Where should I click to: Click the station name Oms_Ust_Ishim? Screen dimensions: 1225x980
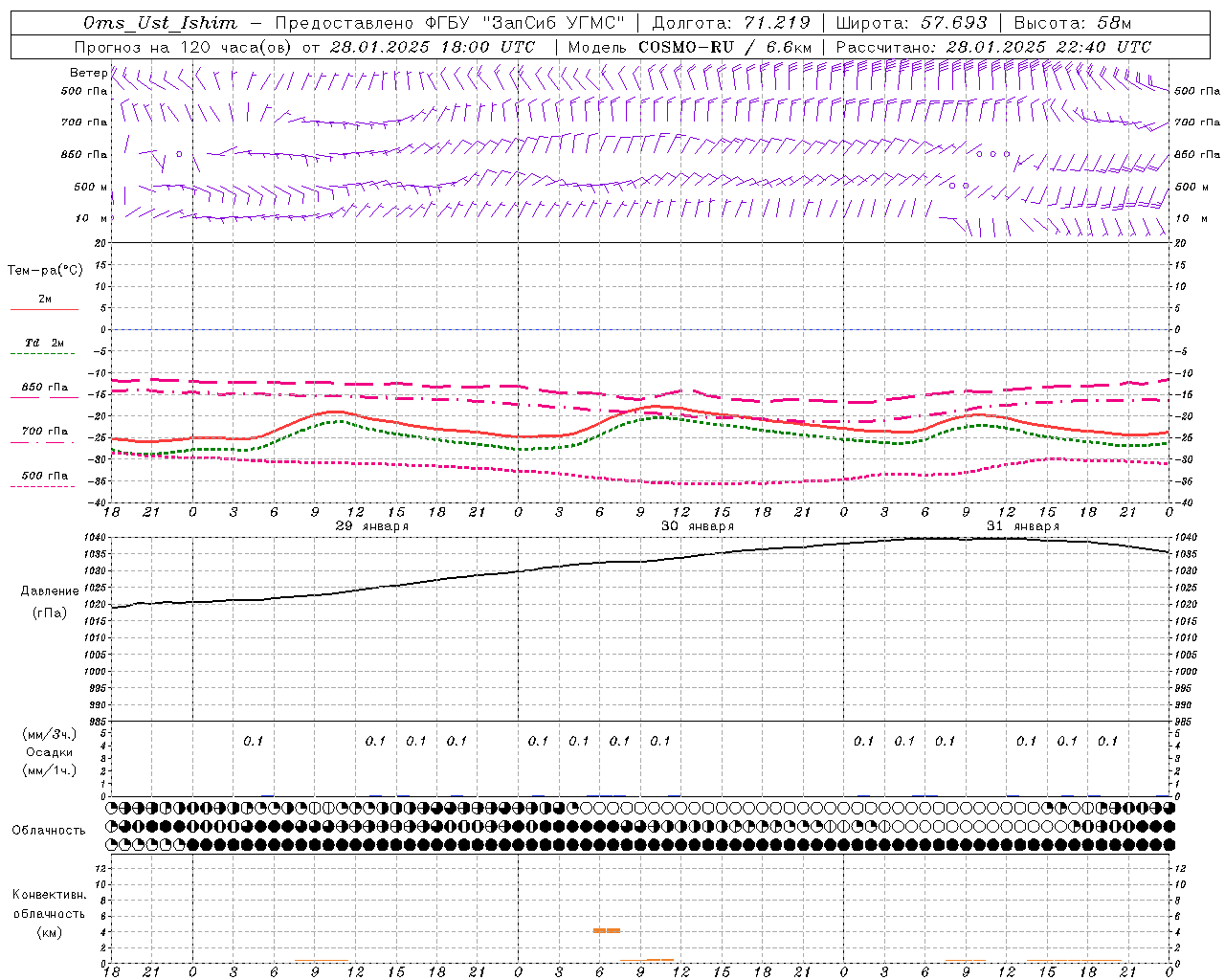click(160, 23)
